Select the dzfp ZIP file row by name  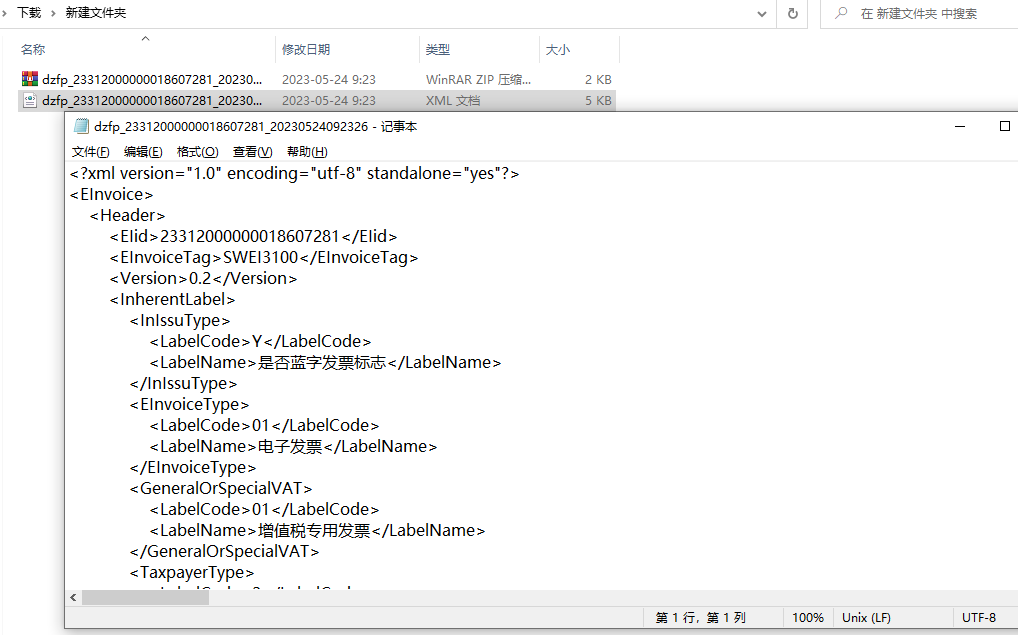coord(152,79)
